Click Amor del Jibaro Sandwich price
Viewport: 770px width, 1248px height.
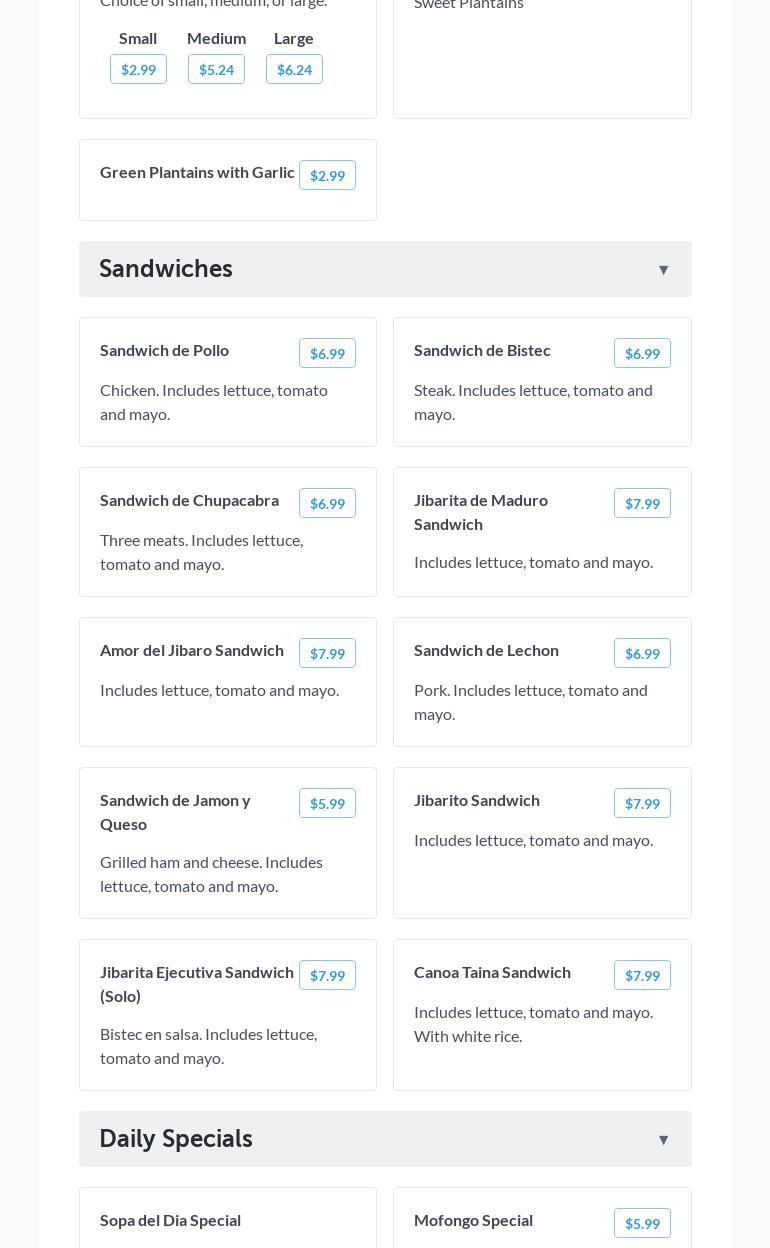327,653
